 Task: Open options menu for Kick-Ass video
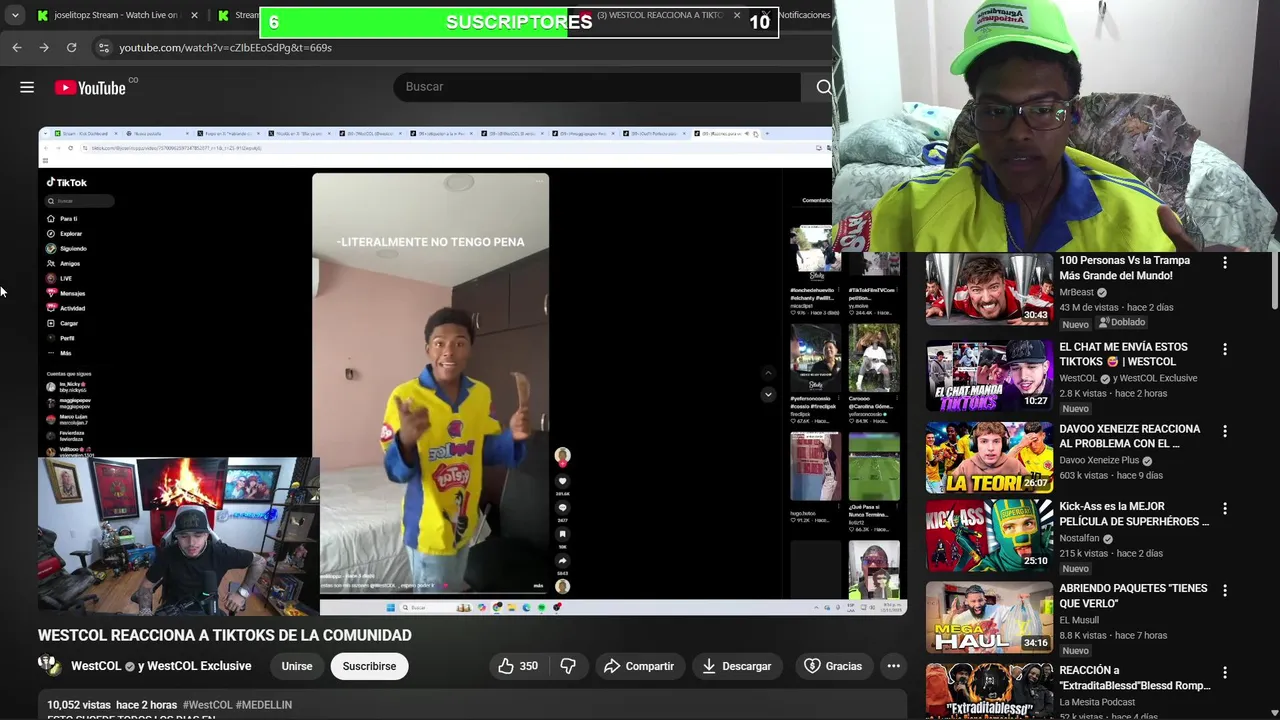[1225, 509]
